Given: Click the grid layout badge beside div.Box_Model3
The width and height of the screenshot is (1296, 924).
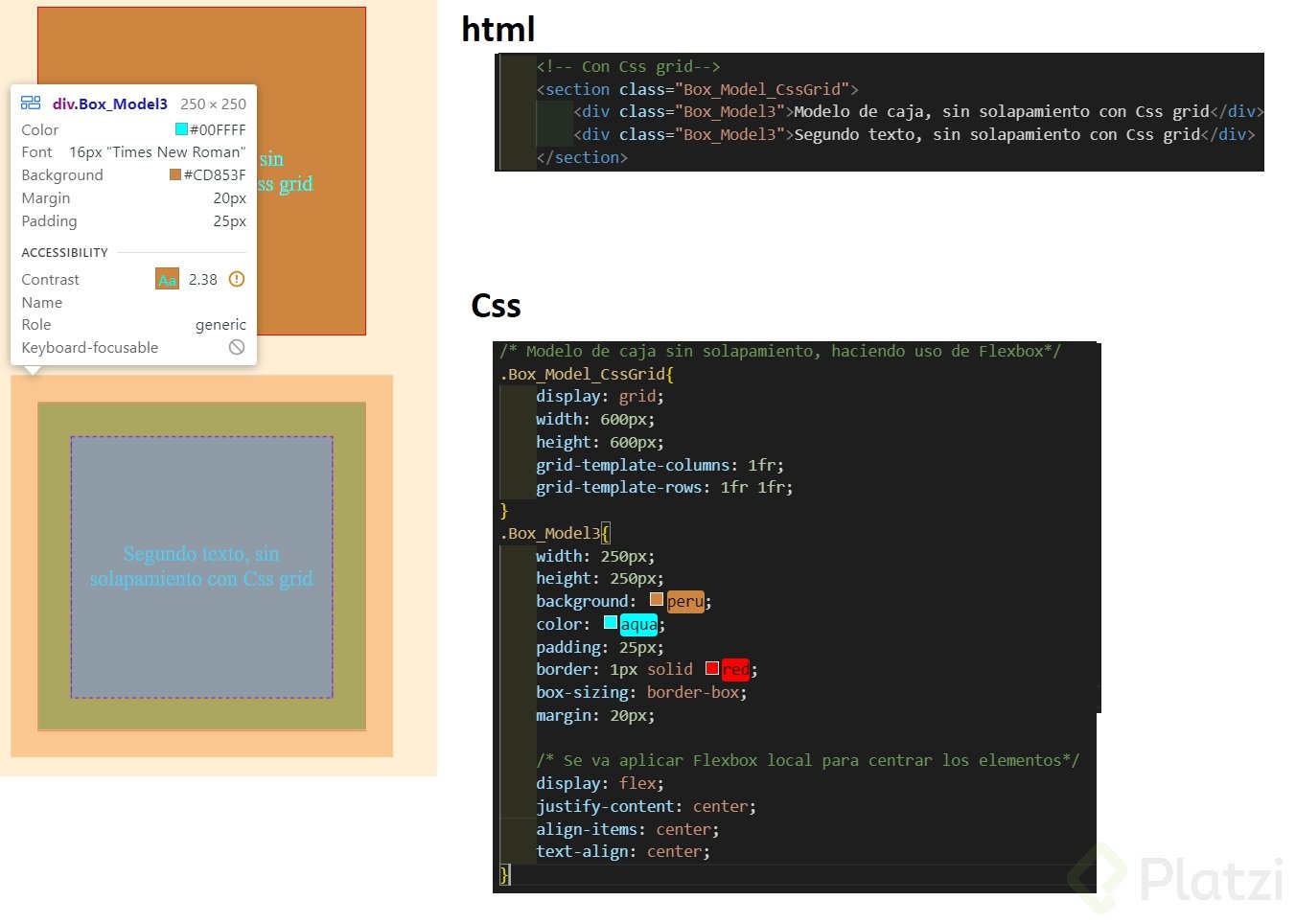Looking at the screenshot, I should [x=30, y=103].
